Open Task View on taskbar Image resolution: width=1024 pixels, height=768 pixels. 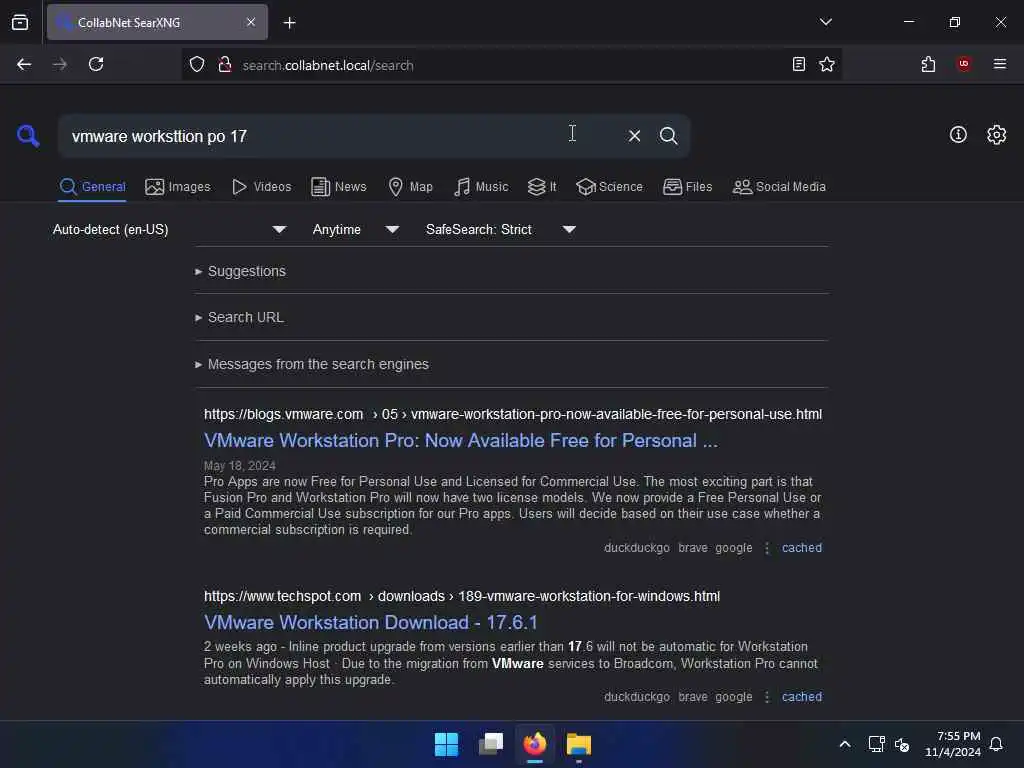491,744
